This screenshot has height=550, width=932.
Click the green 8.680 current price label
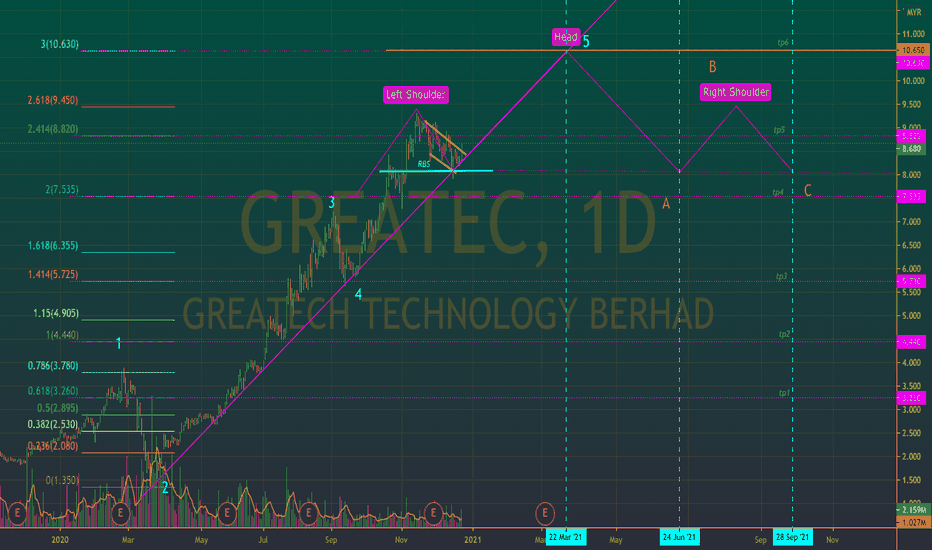(x=912, y=149)
